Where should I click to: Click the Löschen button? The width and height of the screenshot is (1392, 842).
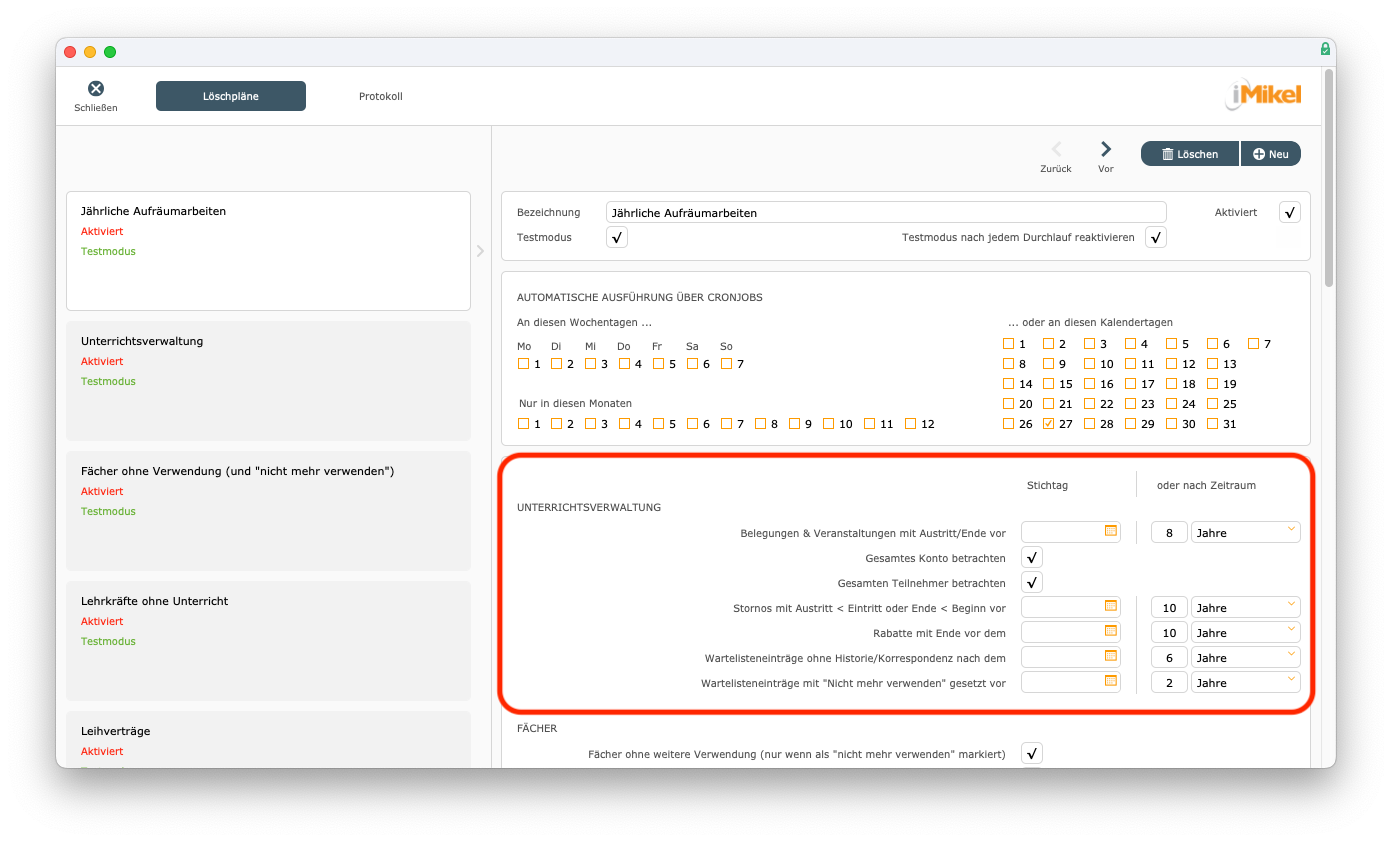(1190, 154)
